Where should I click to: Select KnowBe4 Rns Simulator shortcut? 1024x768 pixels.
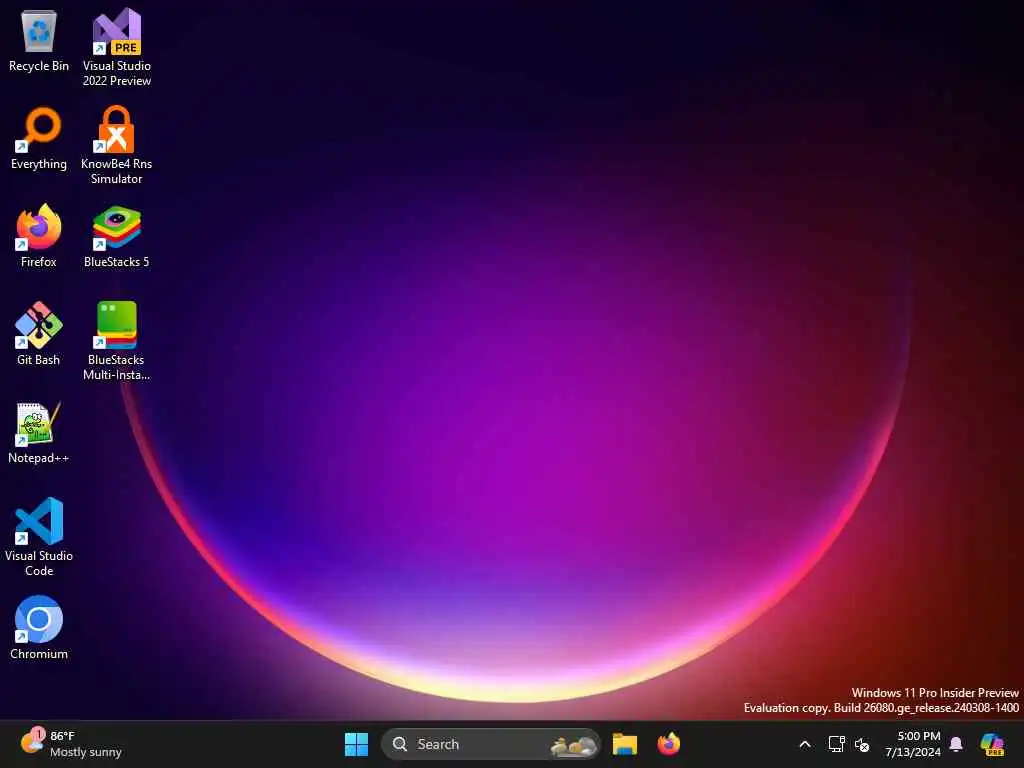[116, 145]
